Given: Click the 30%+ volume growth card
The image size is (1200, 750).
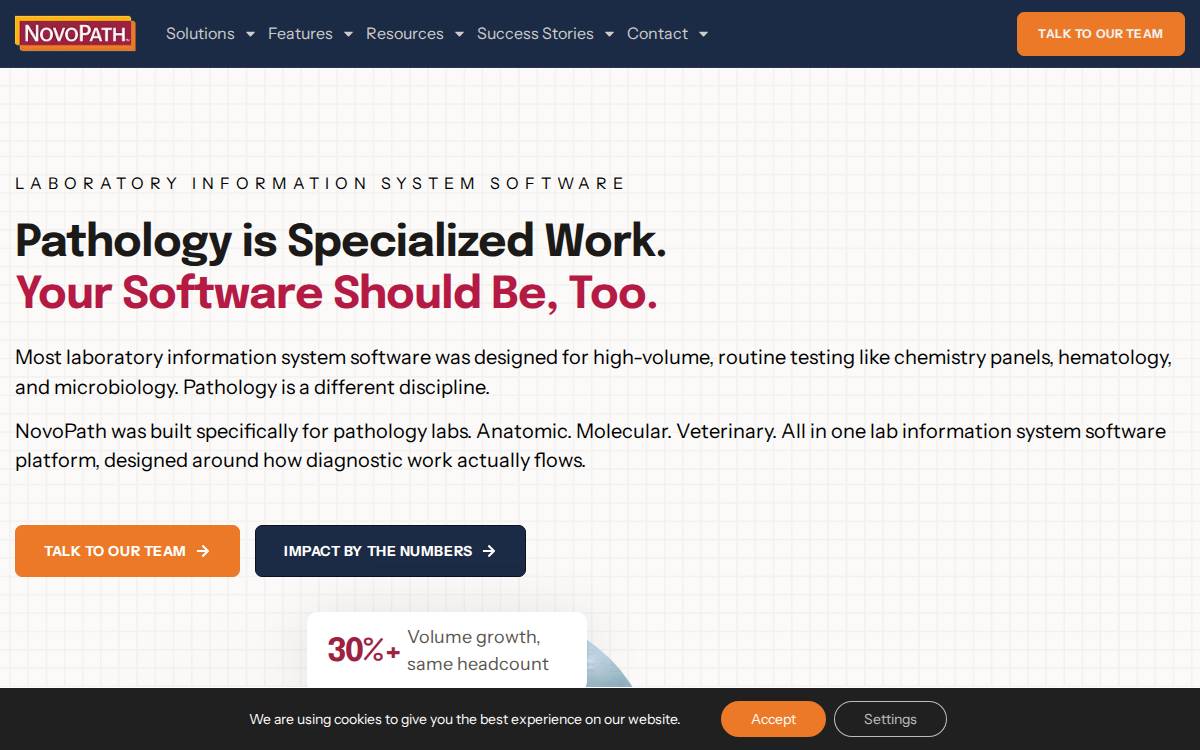Looking at the screenshot, I should [x=447, y=650].
